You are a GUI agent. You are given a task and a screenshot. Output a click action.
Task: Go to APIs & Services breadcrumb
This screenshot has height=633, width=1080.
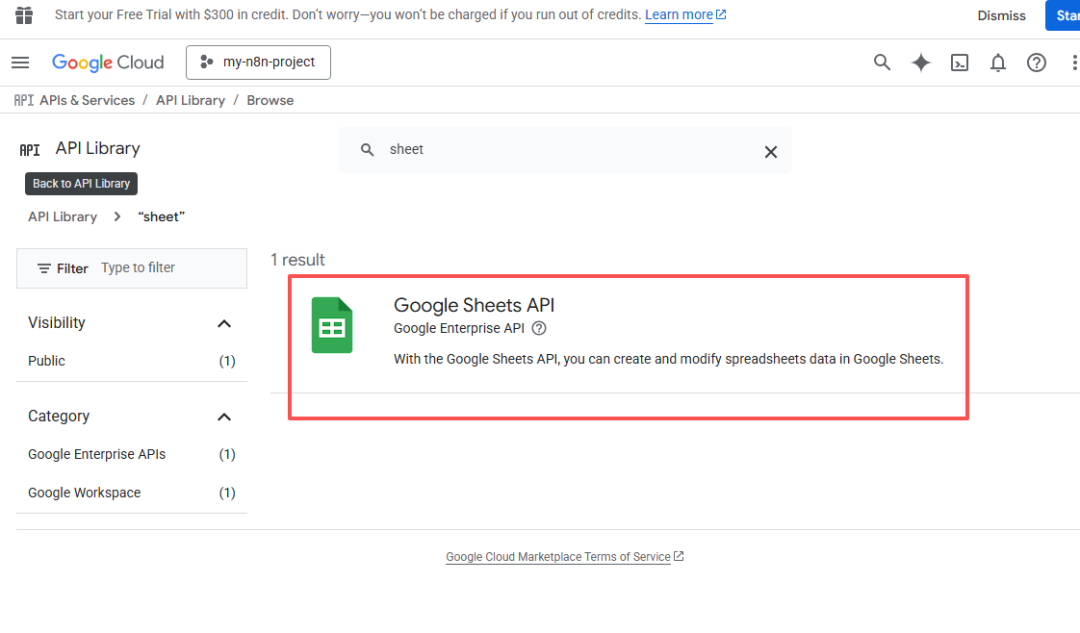click(87, 100)
